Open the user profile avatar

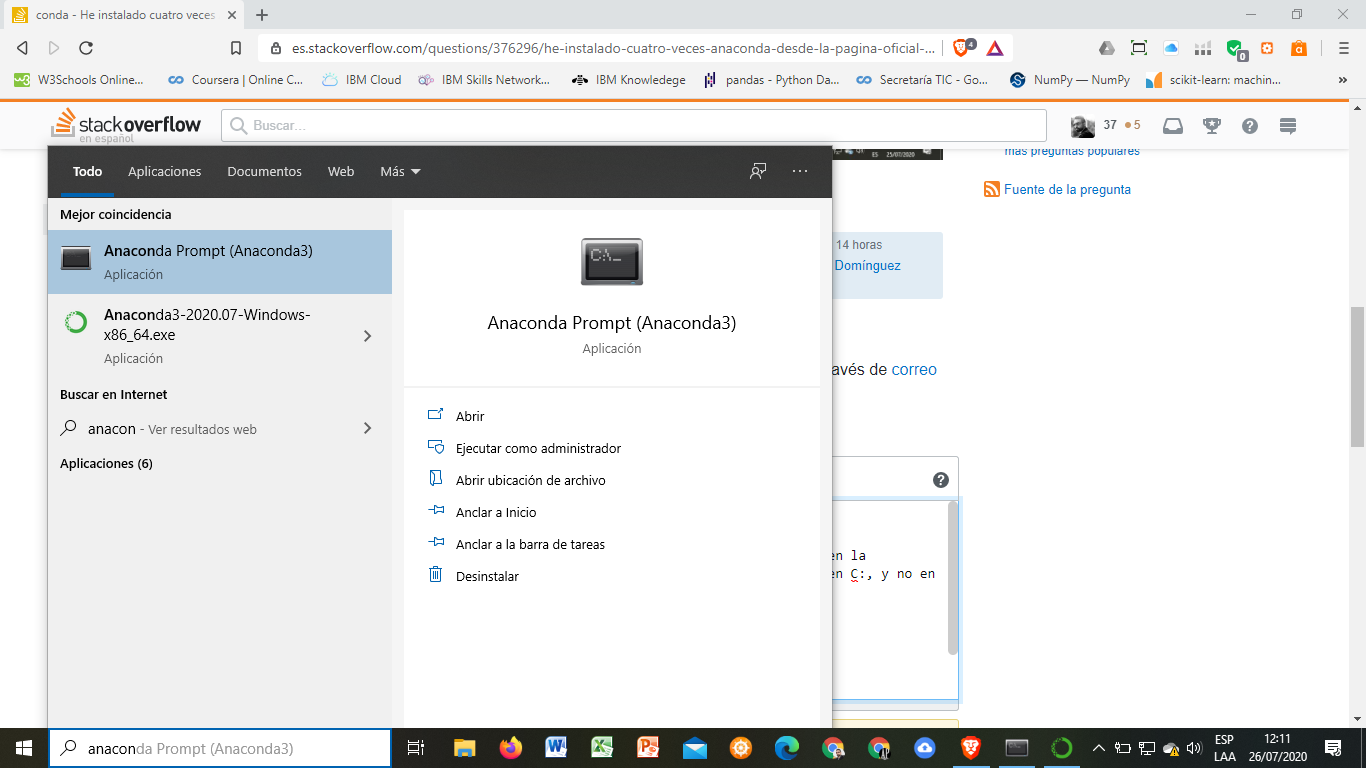pyautogui.click(x=1083, y=126)
